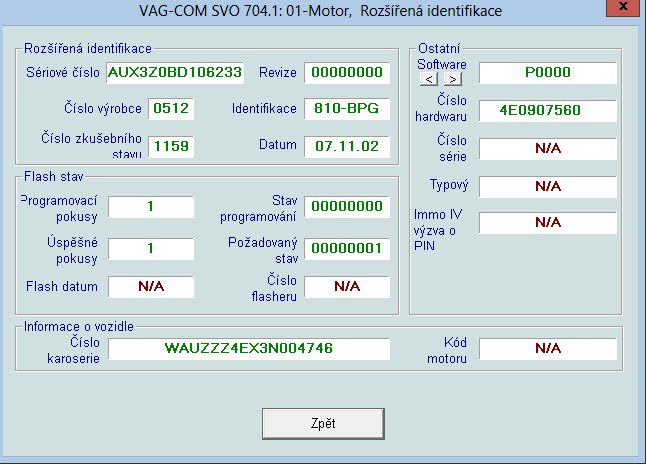Image resolution: width=646 pixels, height=464 pixels.
Task: Click the Číslo hardwaru label
Action: [x=441, y=108]
